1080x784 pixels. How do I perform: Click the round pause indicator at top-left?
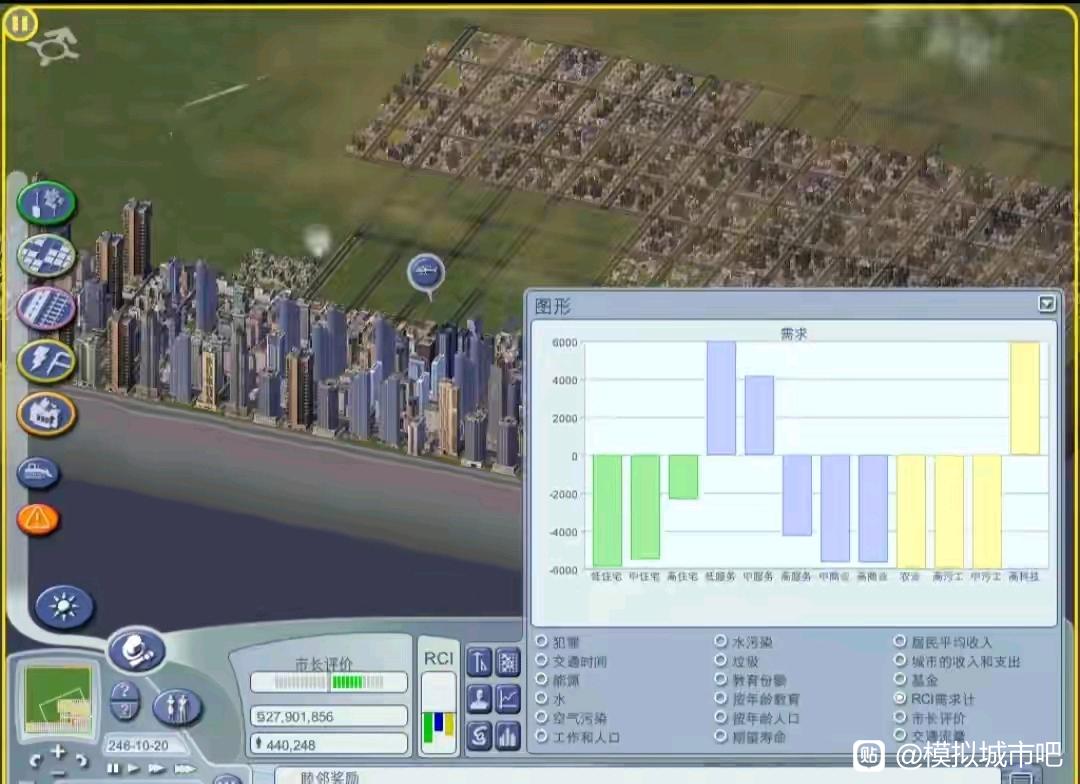point(18,22)
